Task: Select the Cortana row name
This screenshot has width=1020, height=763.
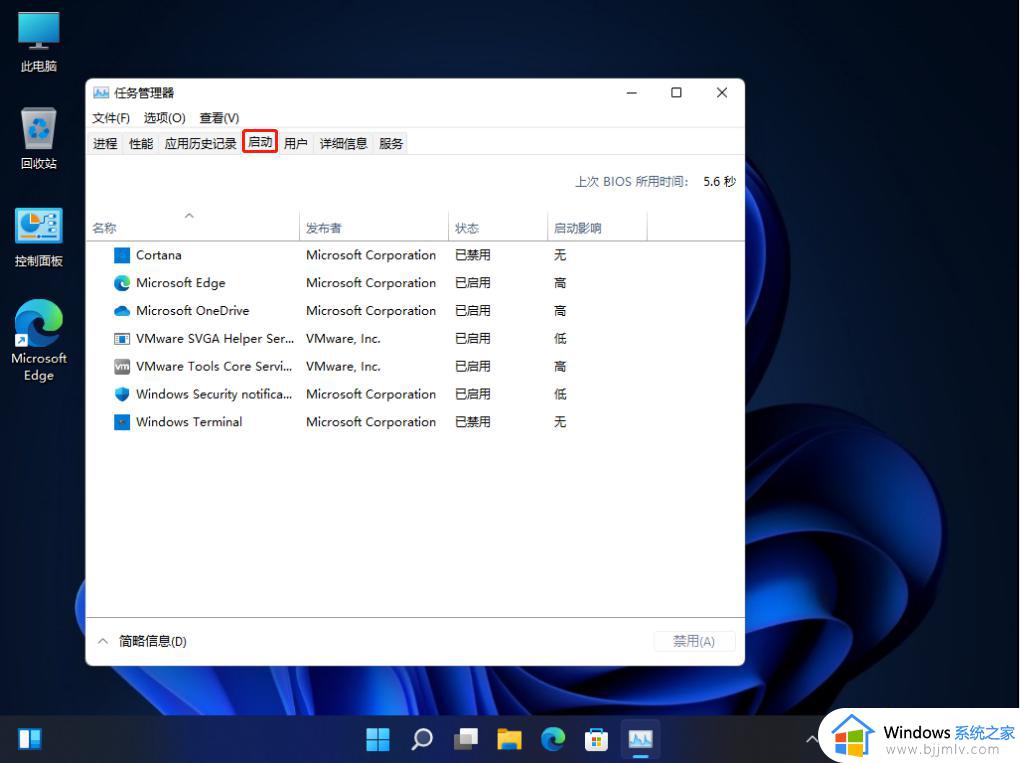Action: tap(159, 255)
